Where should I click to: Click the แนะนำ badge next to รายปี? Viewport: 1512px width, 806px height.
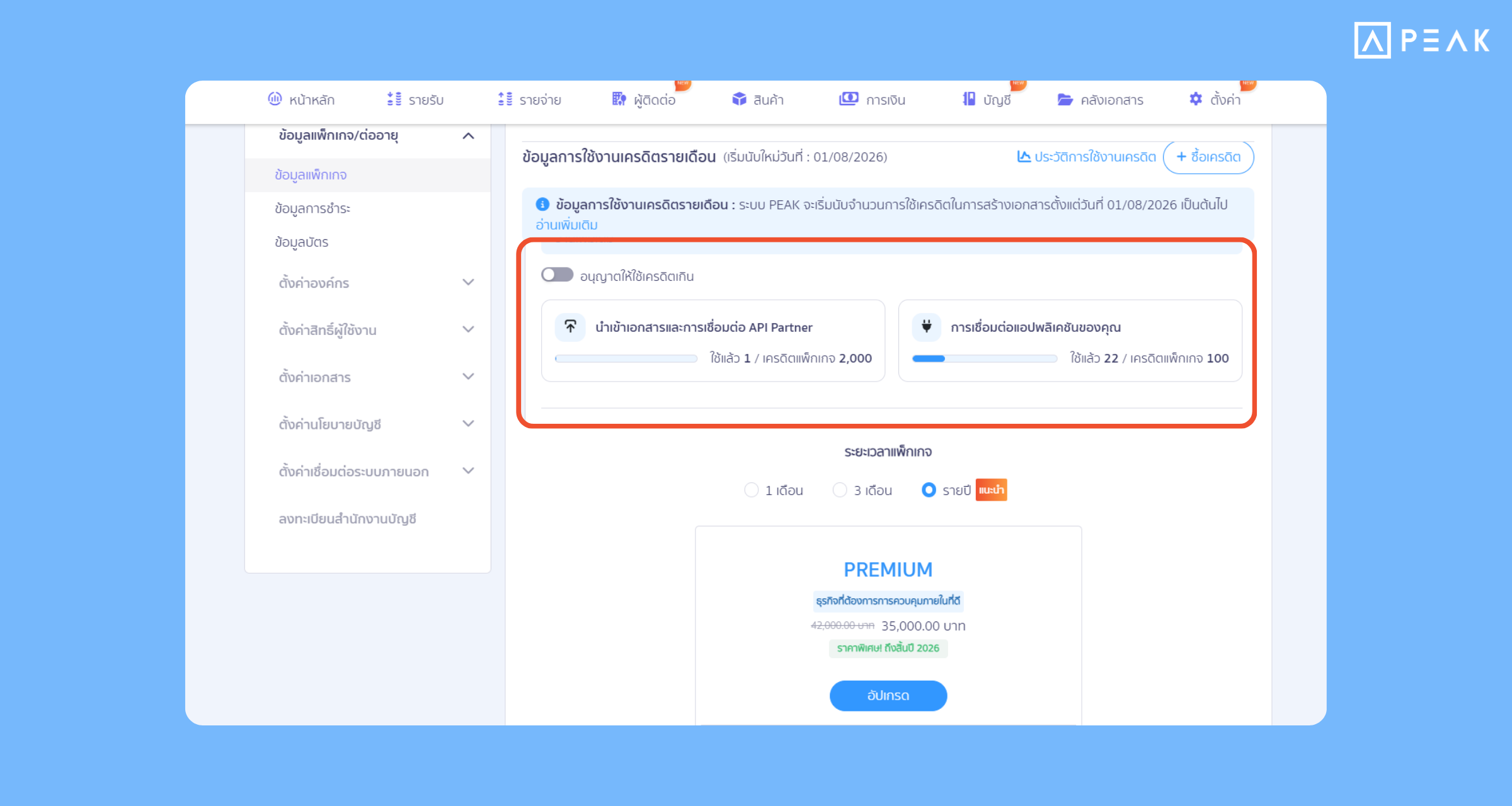(x=992, y=490)
